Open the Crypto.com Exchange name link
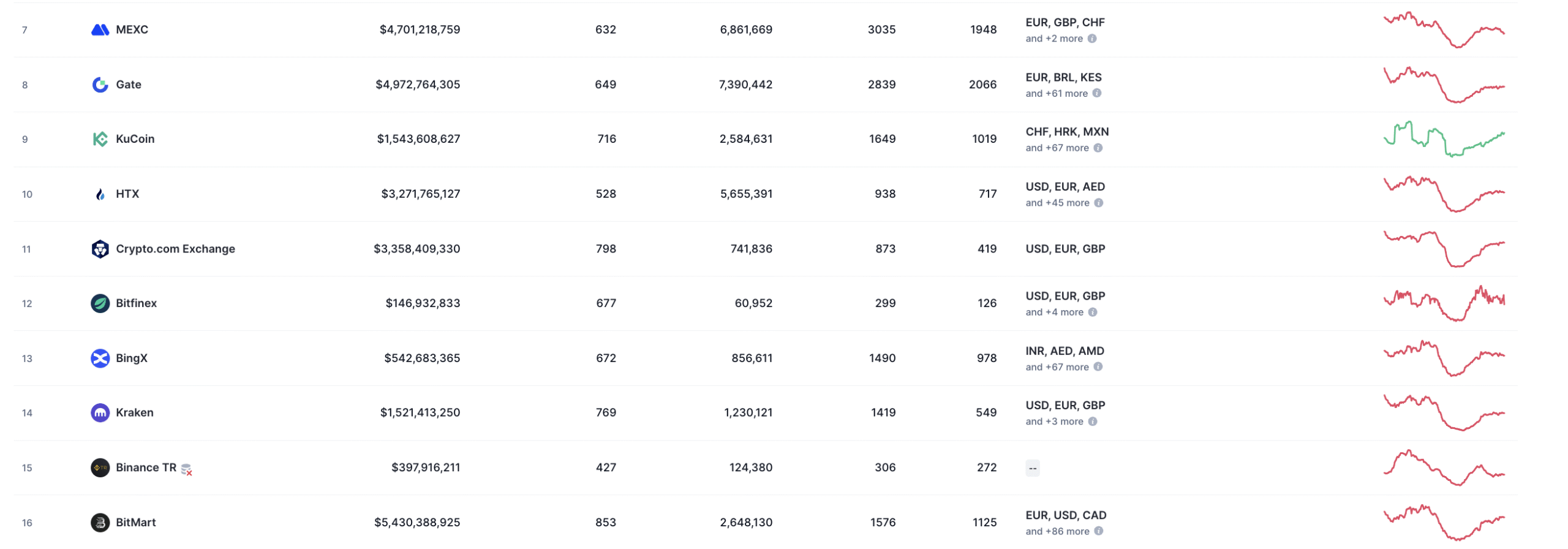Image resolution: width=1568 pixels, height=549 pixels. 175,249
